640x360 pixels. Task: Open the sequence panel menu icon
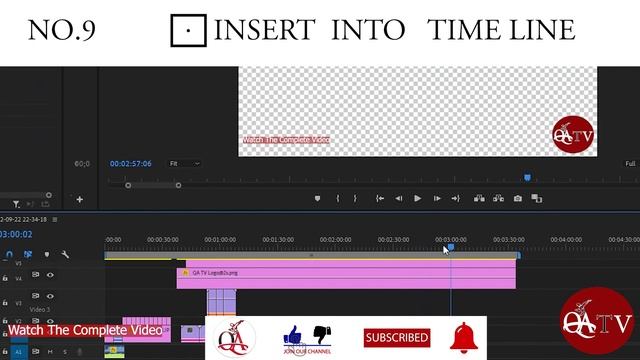[55, 220]
